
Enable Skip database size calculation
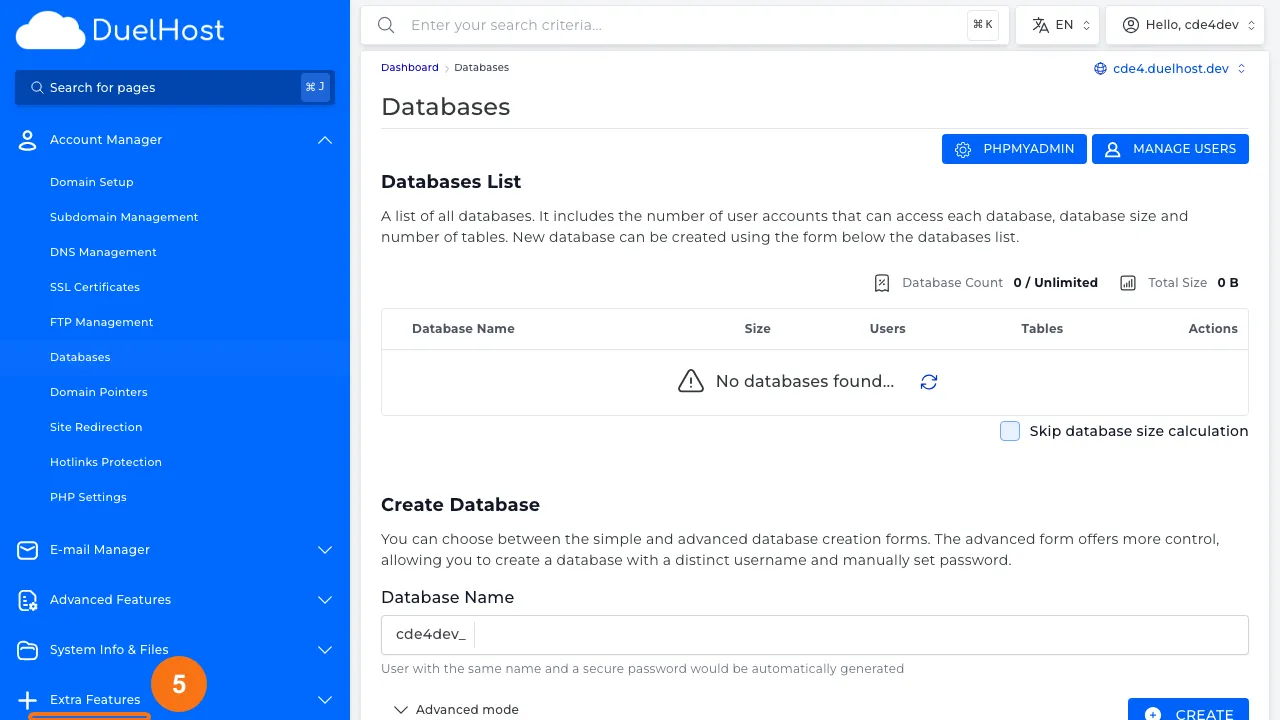1010,431
